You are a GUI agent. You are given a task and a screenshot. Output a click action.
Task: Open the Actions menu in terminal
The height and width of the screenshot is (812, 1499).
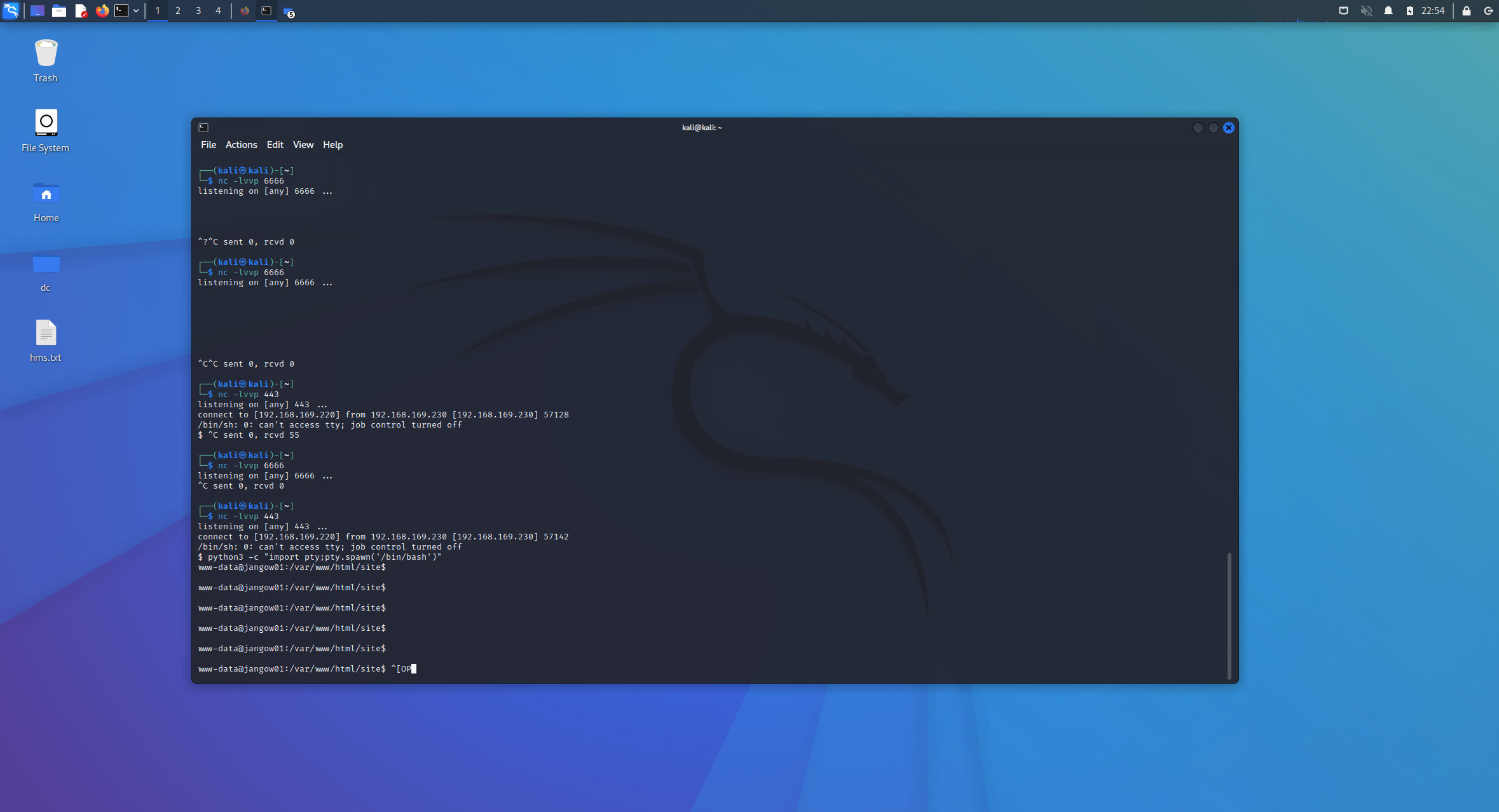coord(242,145)
